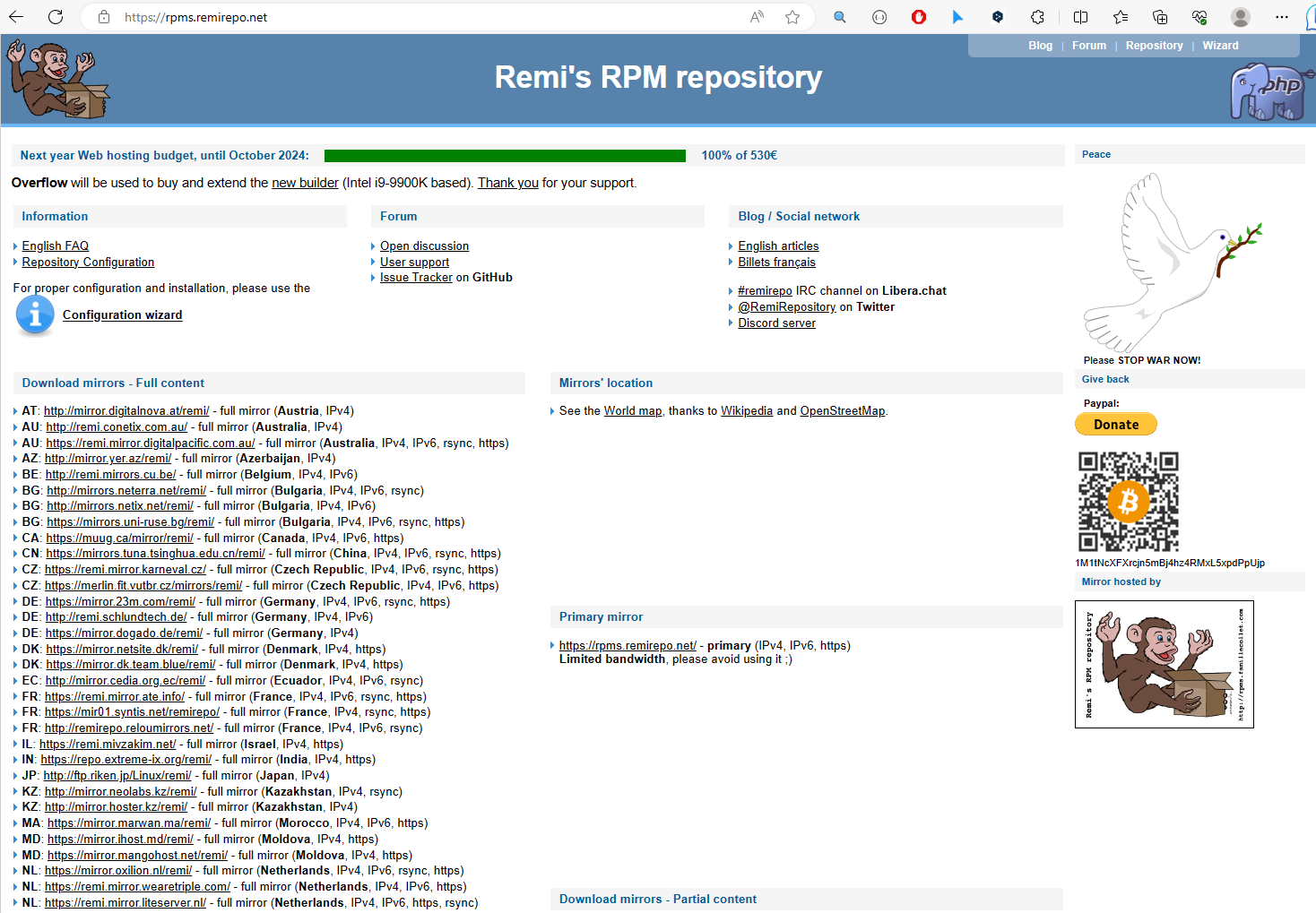Image resolution: width=1316 pixels, height=913 pixels.
Task: Open the remi.mivzakim.net Israel mirror
Action: click(x=108, y=745)
